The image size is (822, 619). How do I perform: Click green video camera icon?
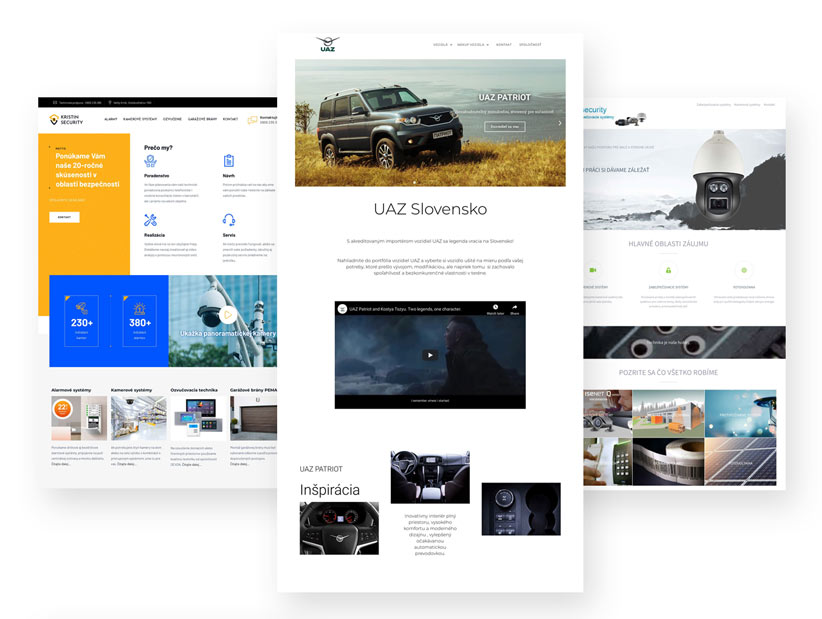[593, 270]
